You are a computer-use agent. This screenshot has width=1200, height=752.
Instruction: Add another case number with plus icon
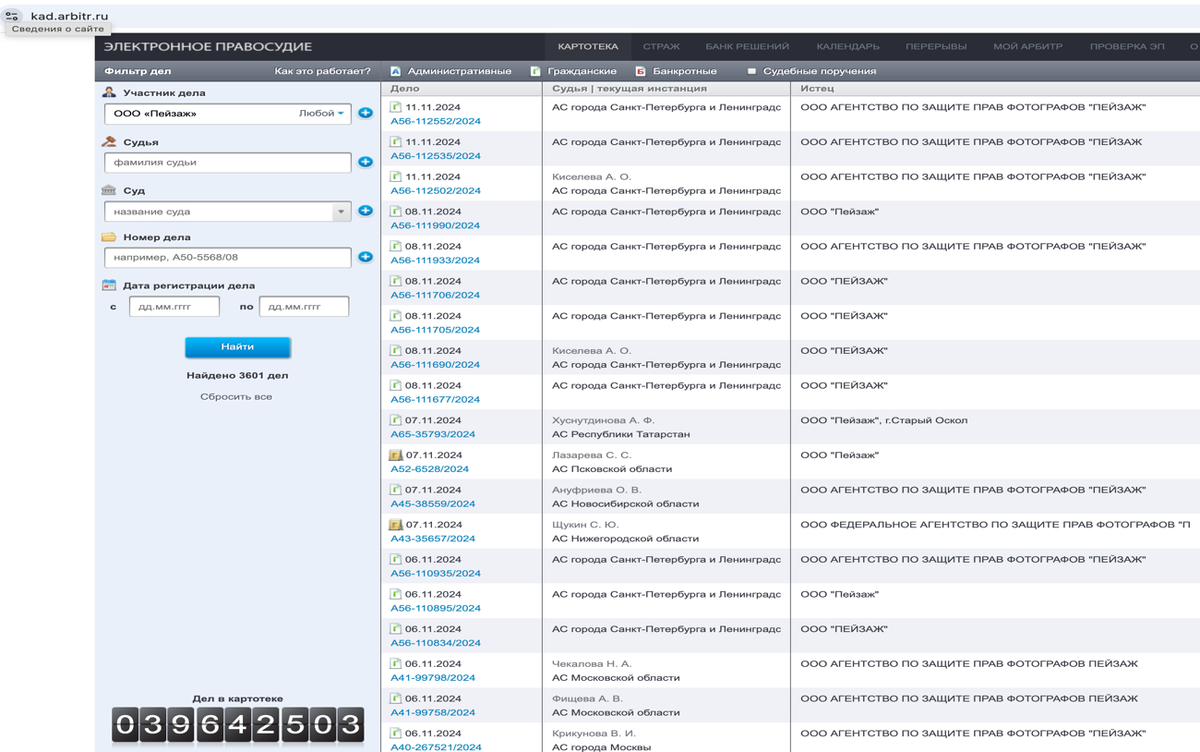[x=365, y=257]
